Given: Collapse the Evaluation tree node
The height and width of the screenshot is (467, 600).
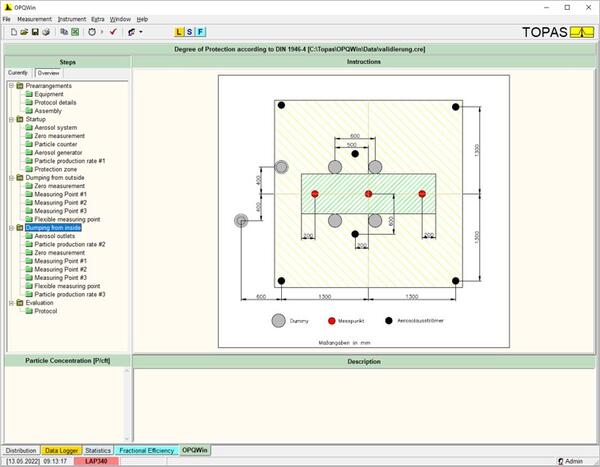Looking at the screenshot, I should [x=11, y=303].
